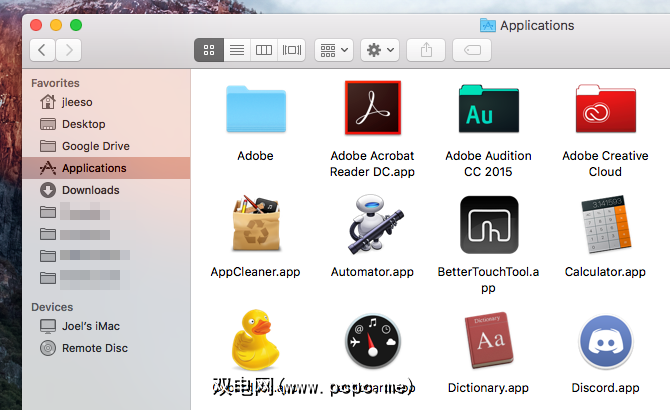Go back with the left arrow button
Viewport: 670px width, 410px height.
tap(42, 50)
